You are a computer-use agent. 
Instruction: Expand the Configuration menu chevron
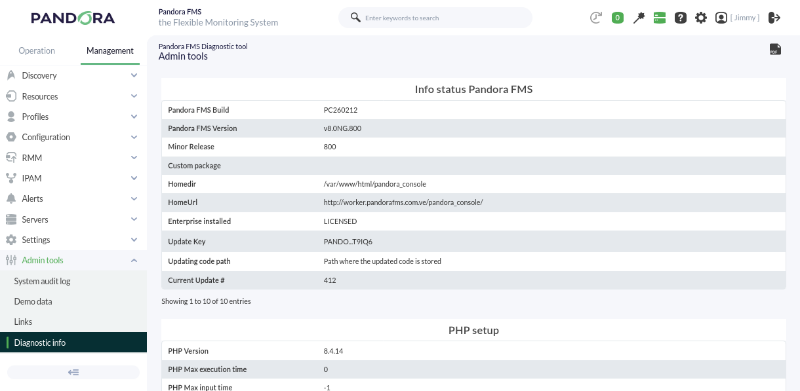point(134,137)
